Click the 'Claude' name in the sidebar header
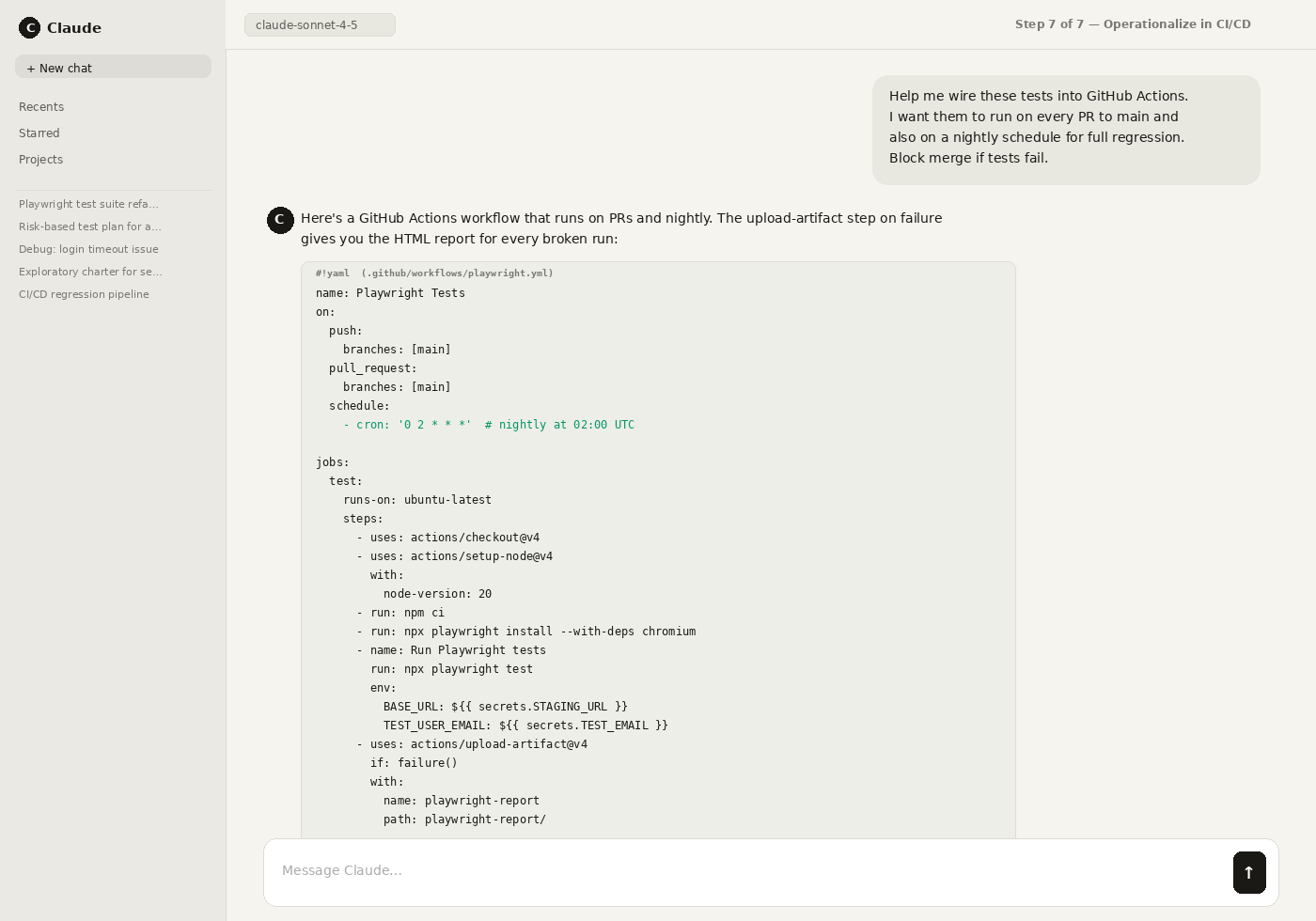This screenshot has height=921, width=1316. (x=74, y=27)
